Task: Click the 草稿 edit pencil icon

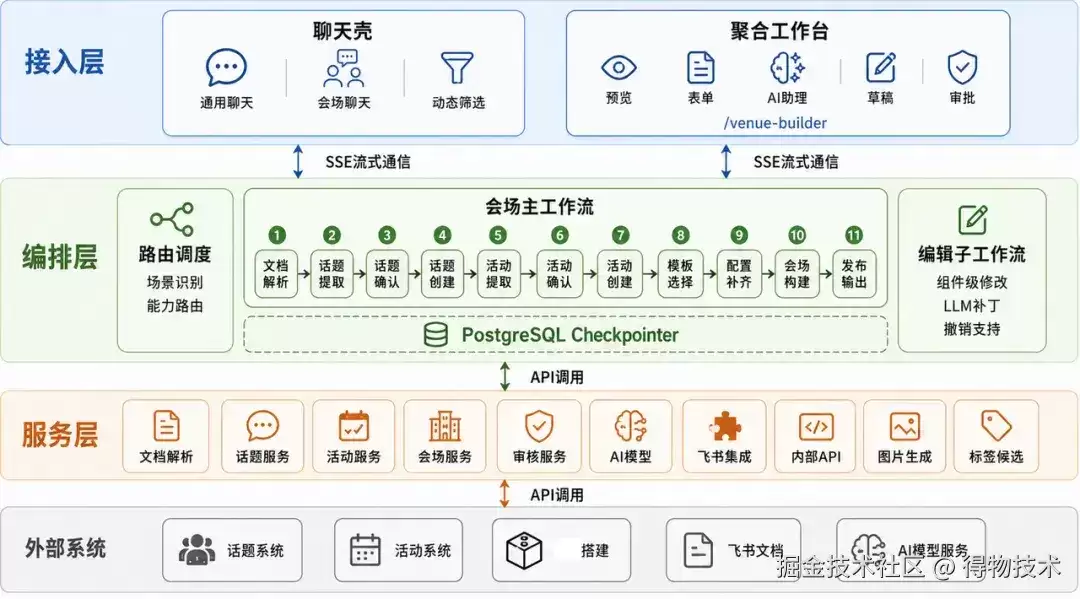Action: click(x=880, y=67)
